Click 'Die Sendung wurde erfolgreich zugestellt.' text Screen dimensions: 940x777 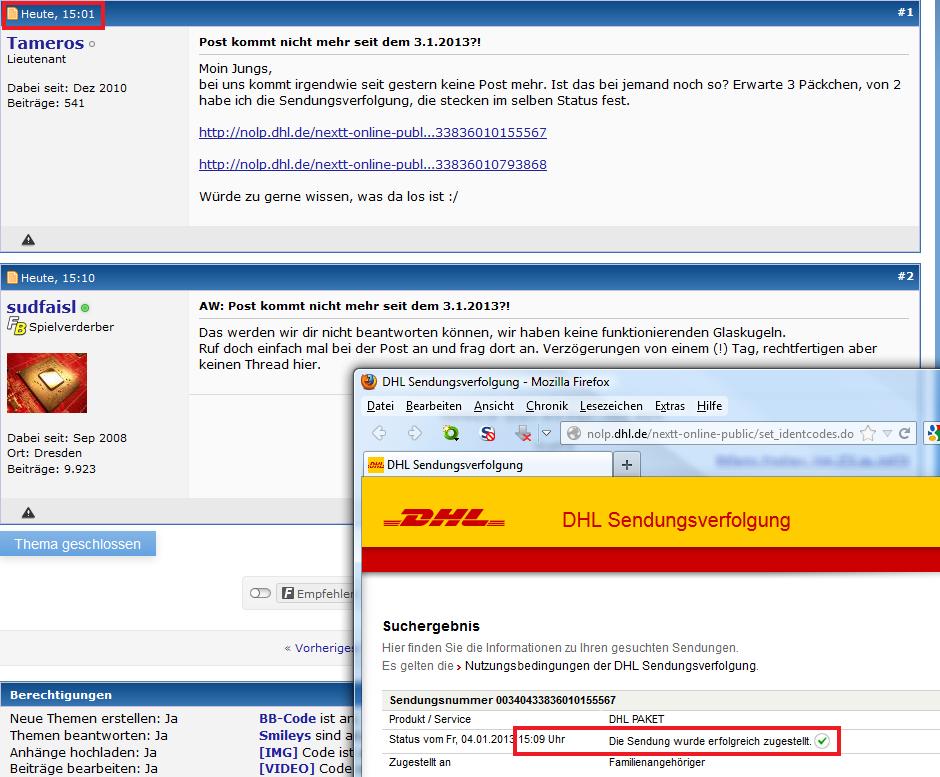click(710, 741)
